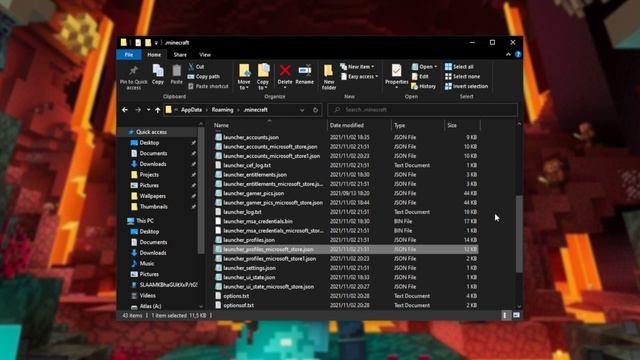This screenshot has width=640, height=360.
Task: Open Thumbnails folder in sidebar
Action: pos(153,207)
